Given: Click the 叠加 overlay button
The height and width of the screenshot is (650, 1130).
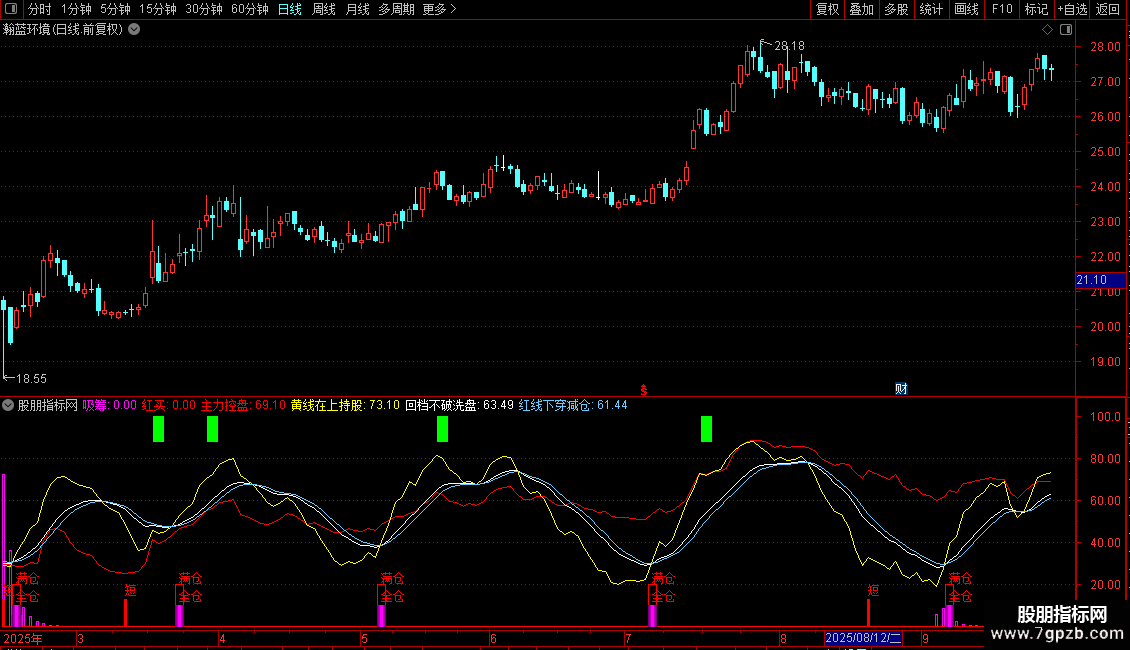Looking at the screenshot, I should [861, 9].
